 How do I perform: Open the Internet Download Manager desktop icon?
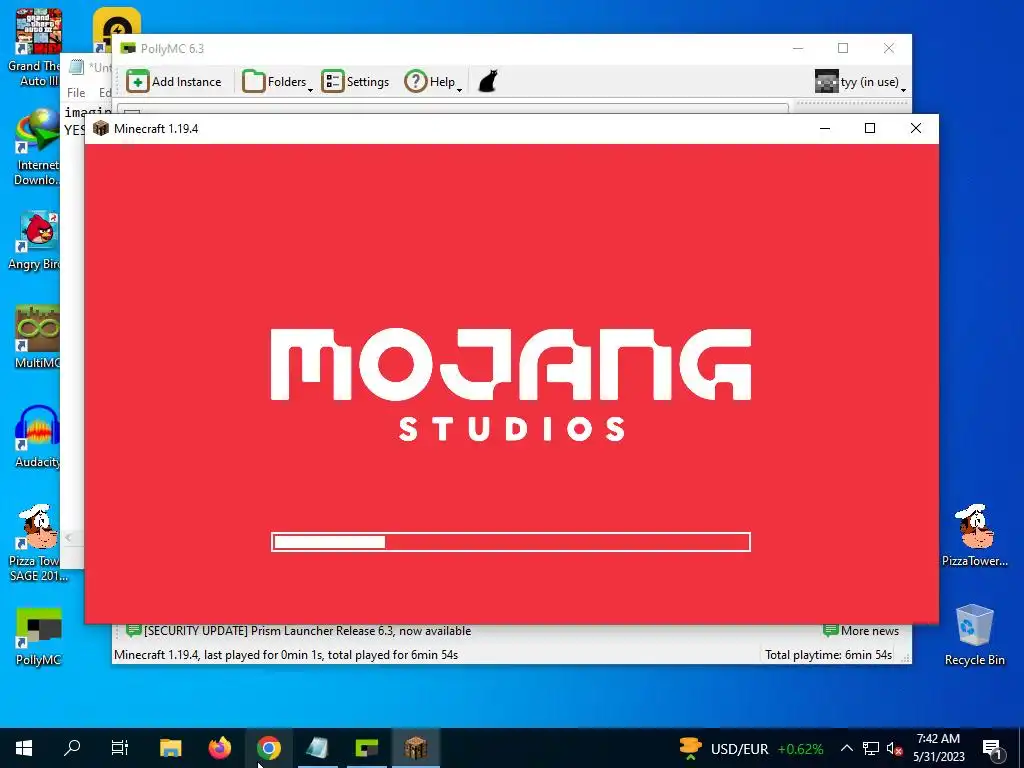point(37,148)
